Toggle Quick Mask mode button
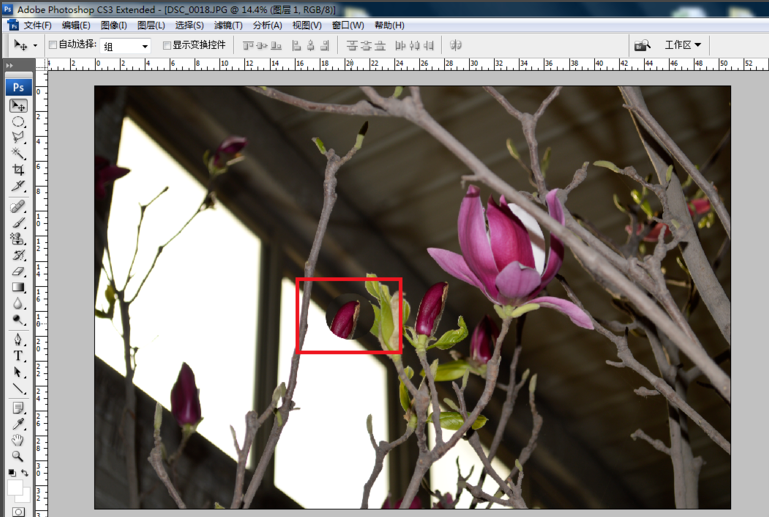Image resolution: width=769 pixels, height=517 pixels. tap(18, 512)
